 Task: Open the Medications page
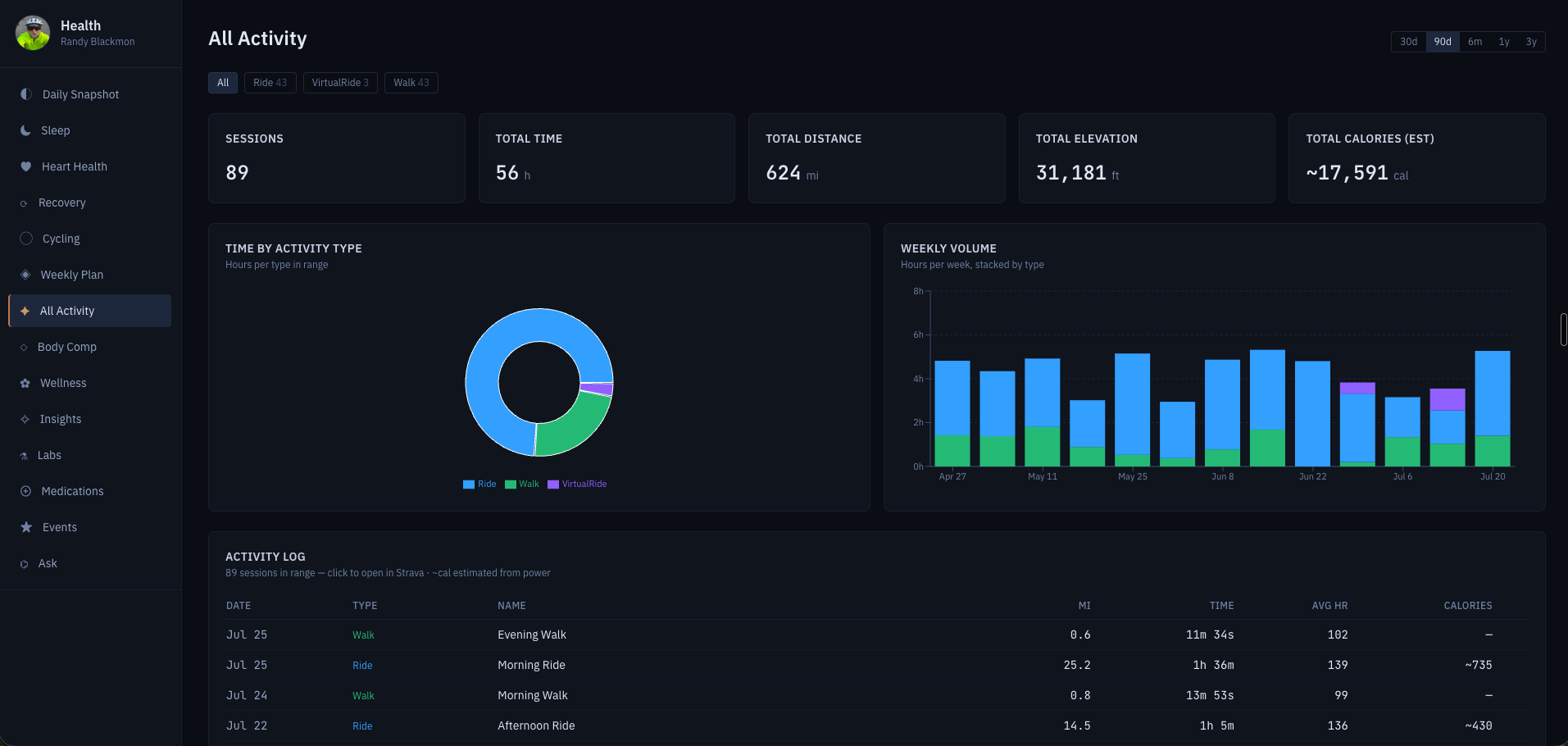point(90,491)
